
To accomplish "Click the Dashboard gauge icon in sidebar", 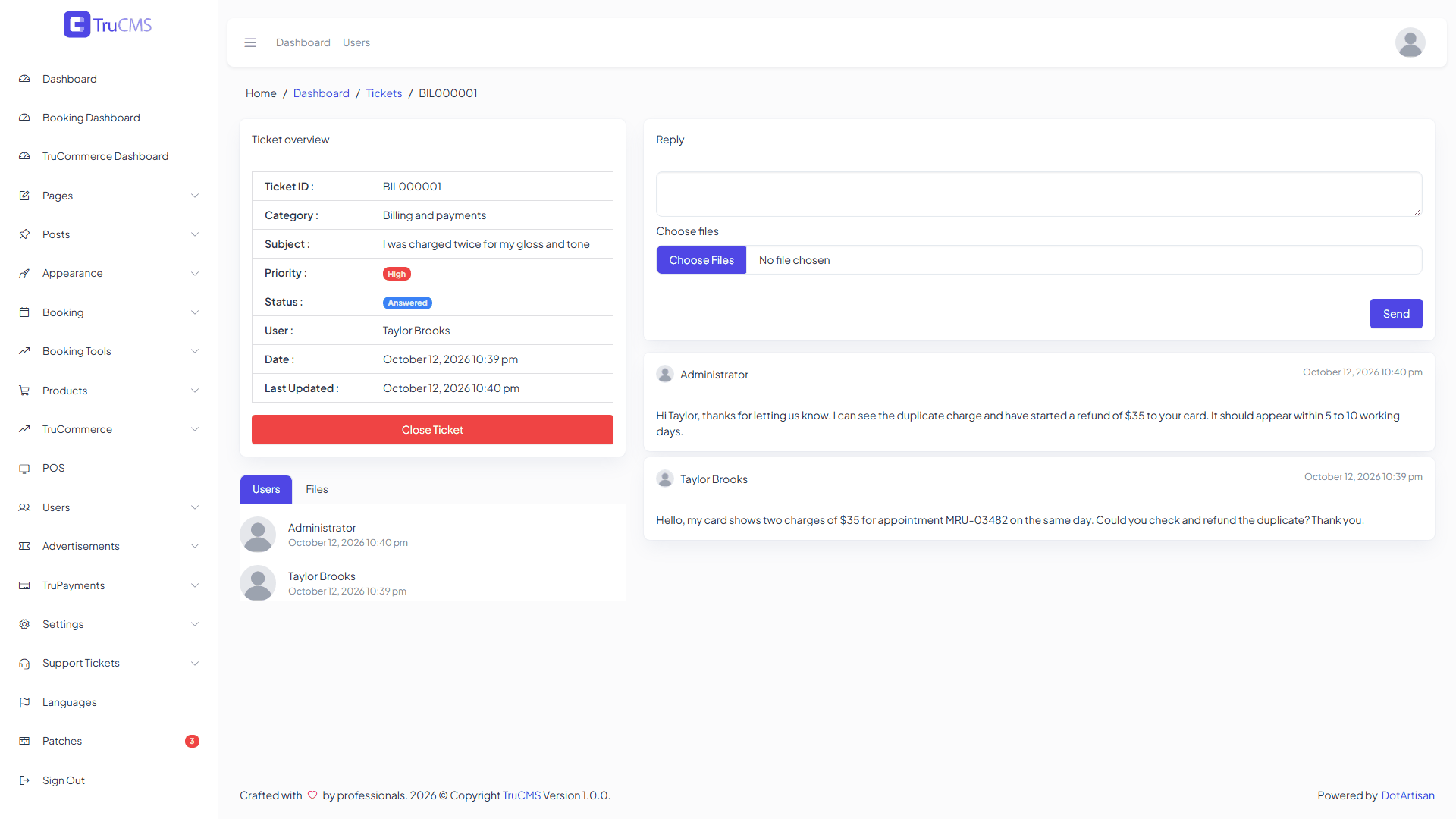I will coord(24,79).
